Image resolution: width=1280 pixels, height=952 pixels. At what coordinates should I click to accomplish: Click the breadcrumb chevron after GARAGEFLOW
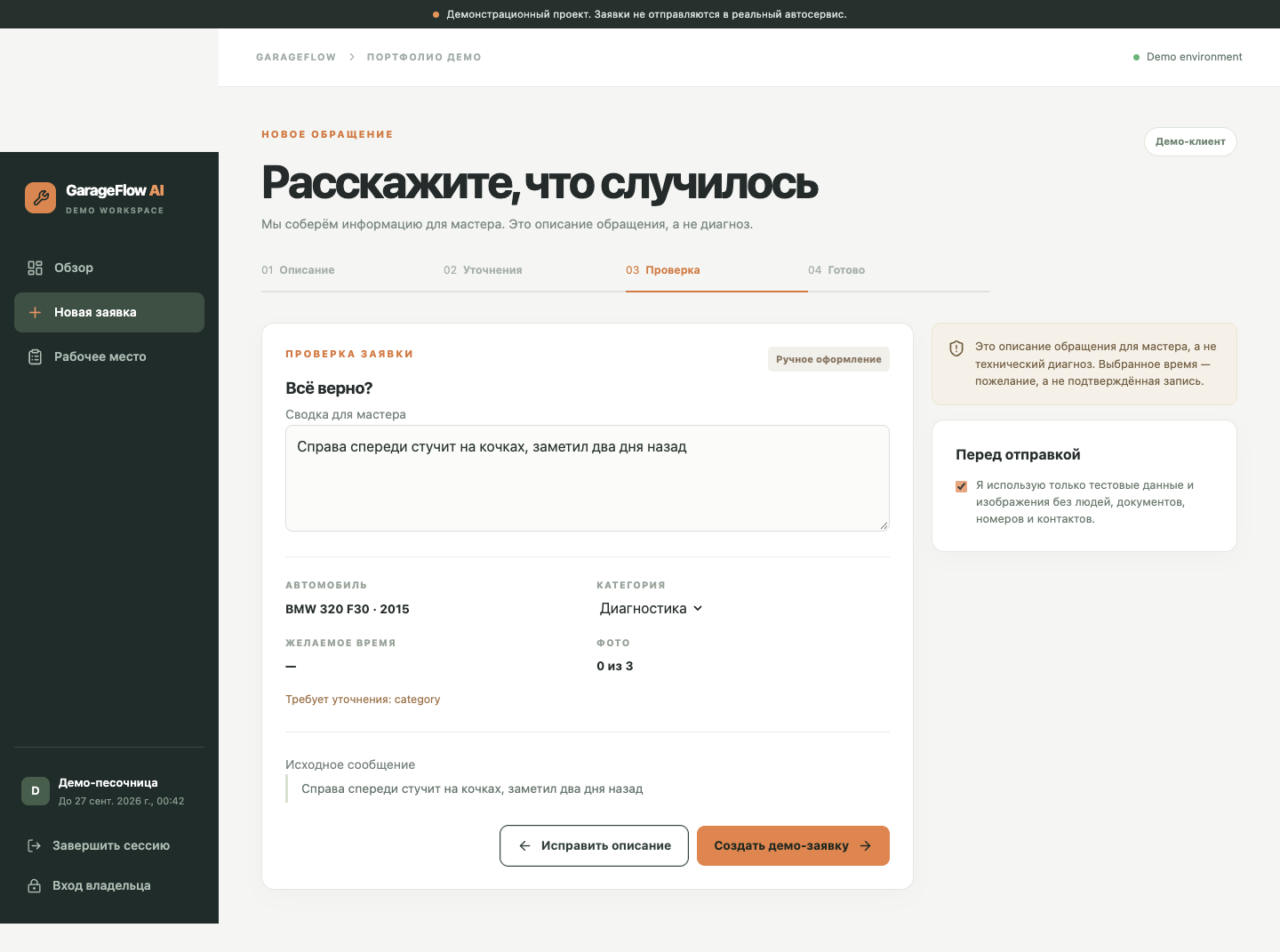tap(352, 57)
